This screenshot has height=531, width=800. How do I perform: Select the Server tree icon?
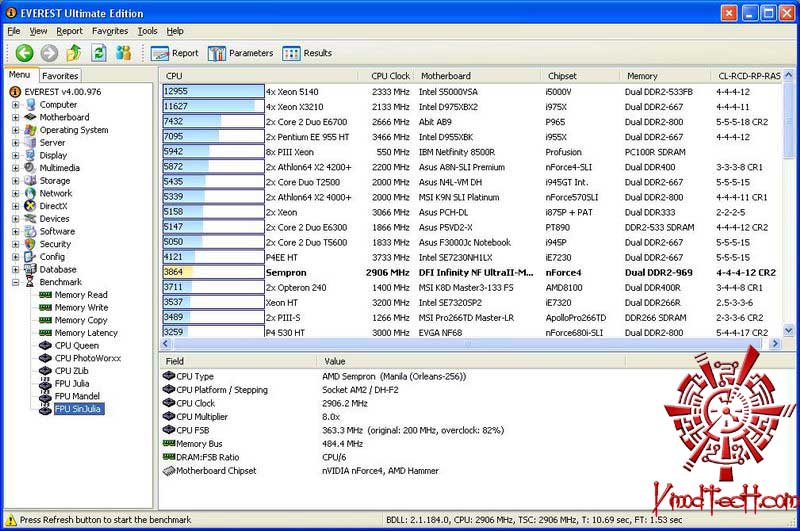31,142
